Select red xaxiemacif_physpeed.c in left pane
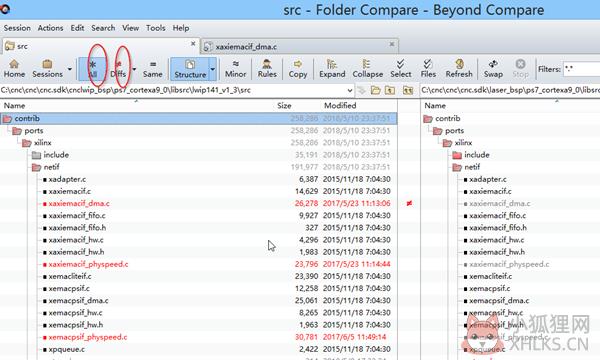Viewport: 600px width, 360px height. 88,264
